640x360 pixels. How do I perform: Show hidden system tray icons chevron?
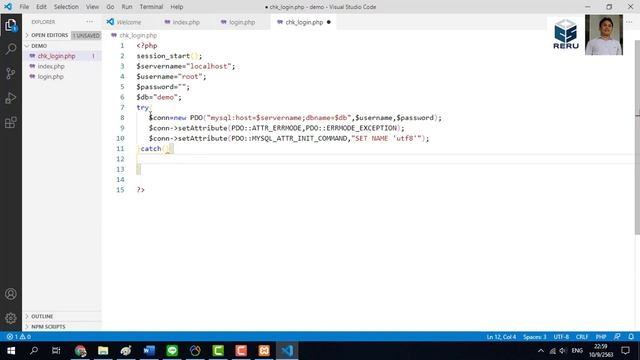click(541, 351)
